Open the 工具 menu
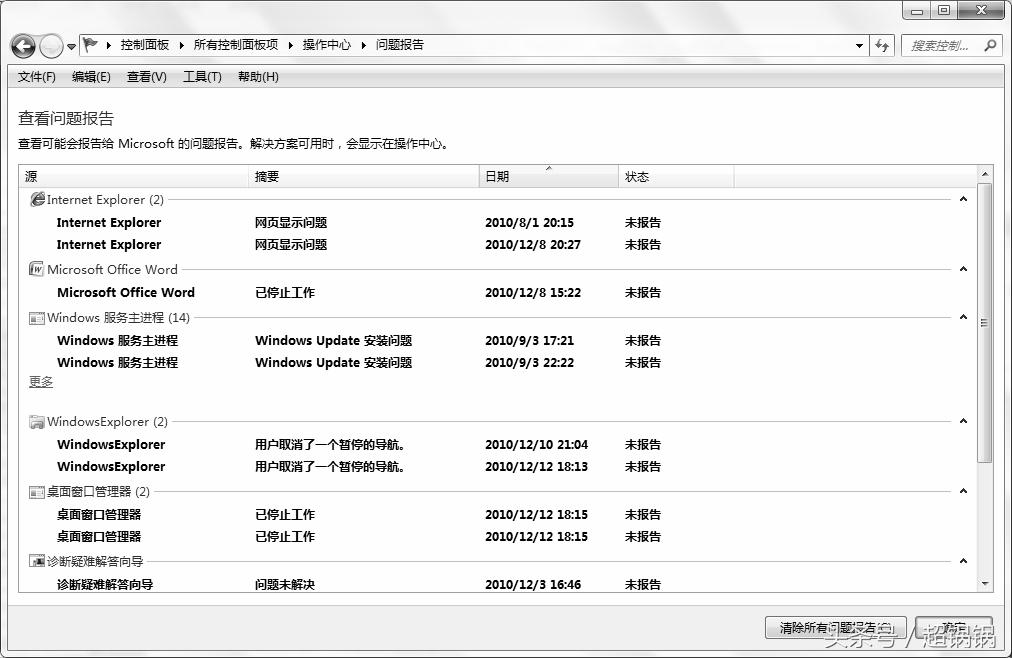The image size is (1012, 658). click(201, 77)
